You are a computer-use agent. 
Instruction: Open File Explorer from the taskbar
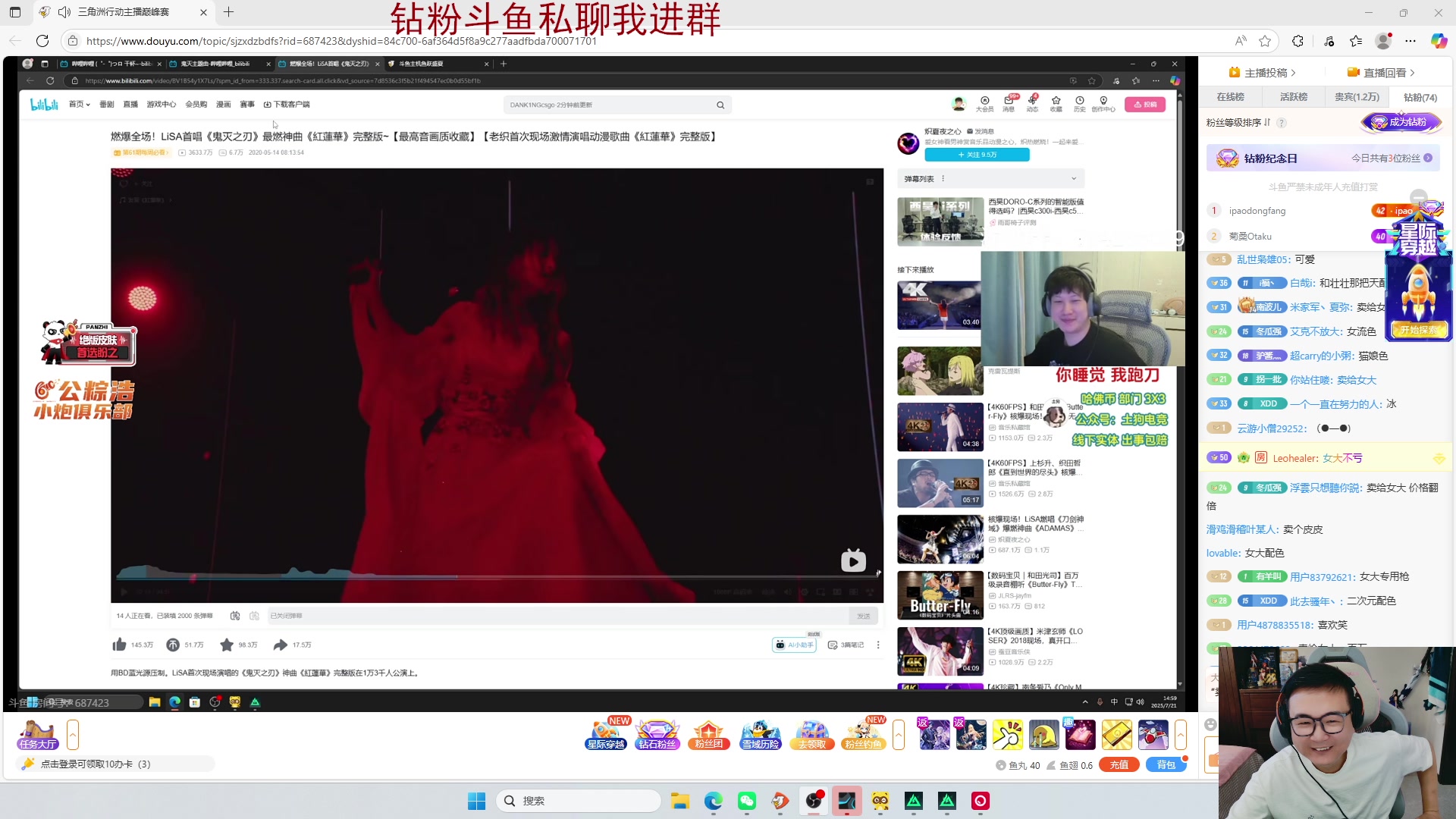coord(680,801)
